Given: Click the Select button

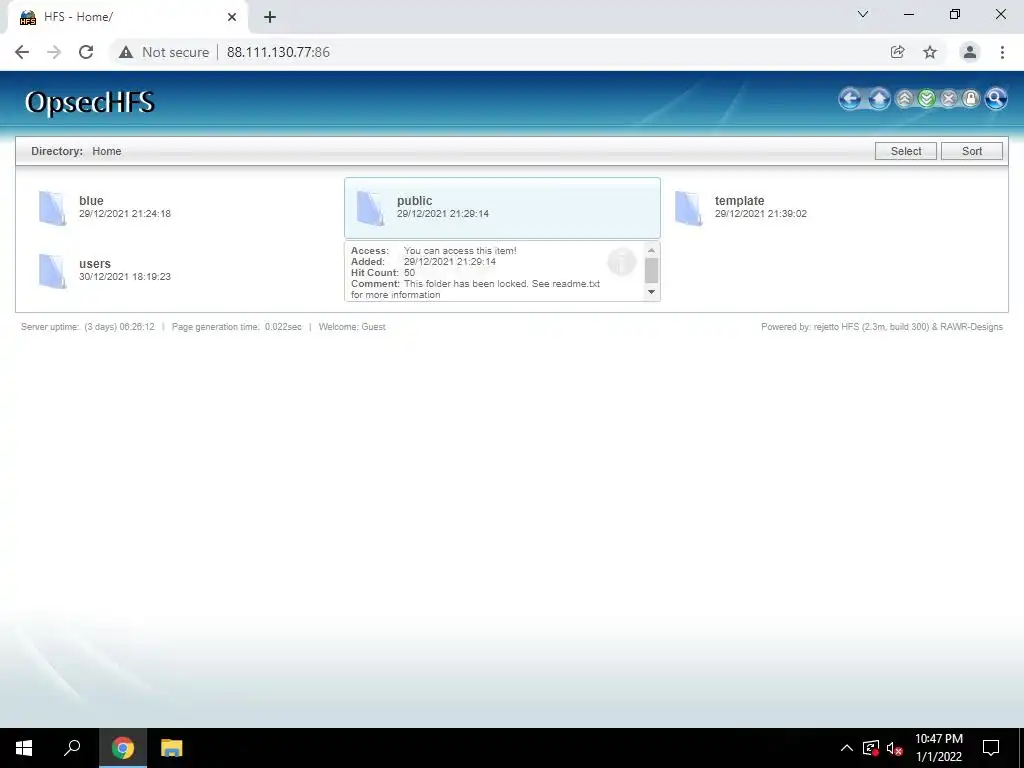Looking at the screenshot, I should [x=906, y=151].
